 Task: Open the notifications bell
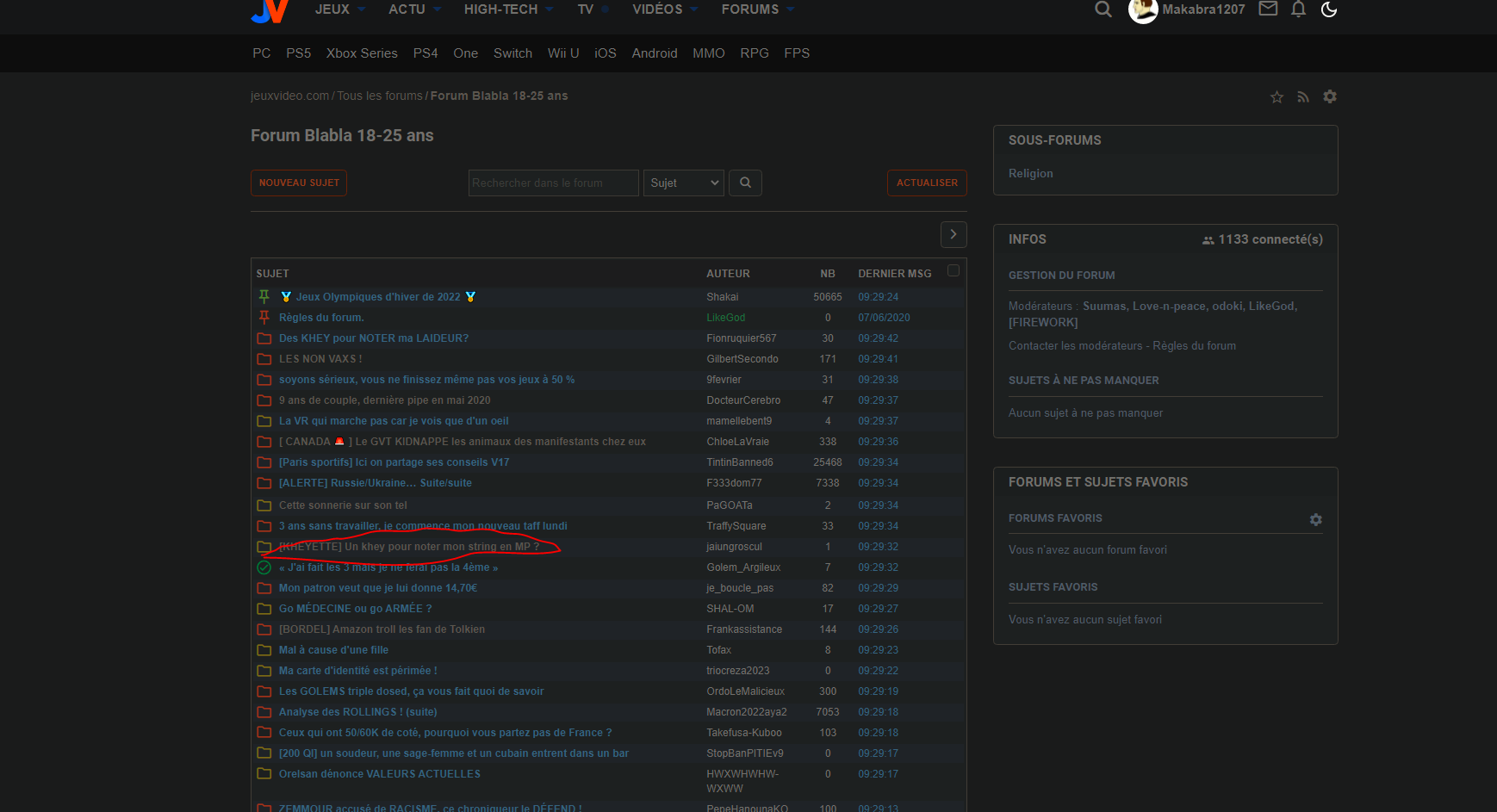coord(1298,9)
